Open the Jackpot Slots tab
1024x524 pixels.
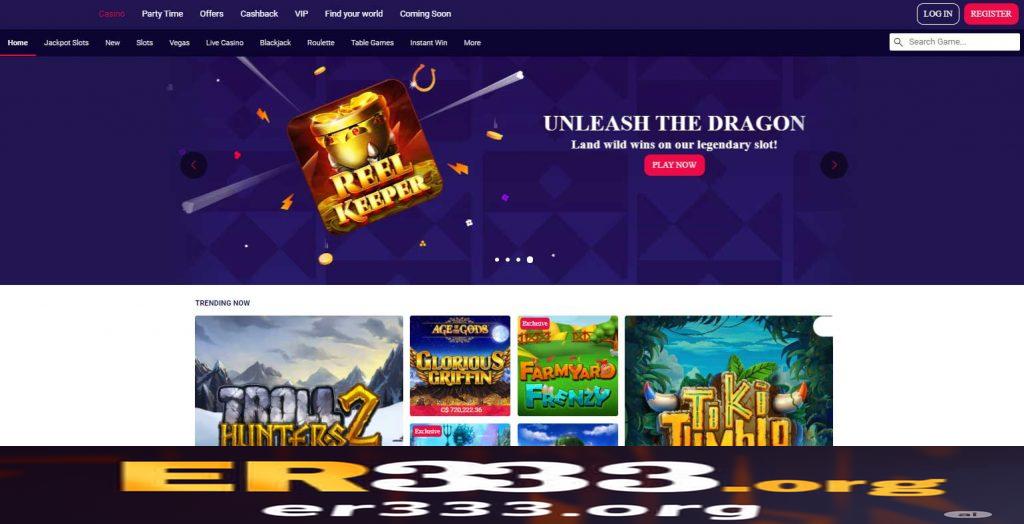[66, 43]
